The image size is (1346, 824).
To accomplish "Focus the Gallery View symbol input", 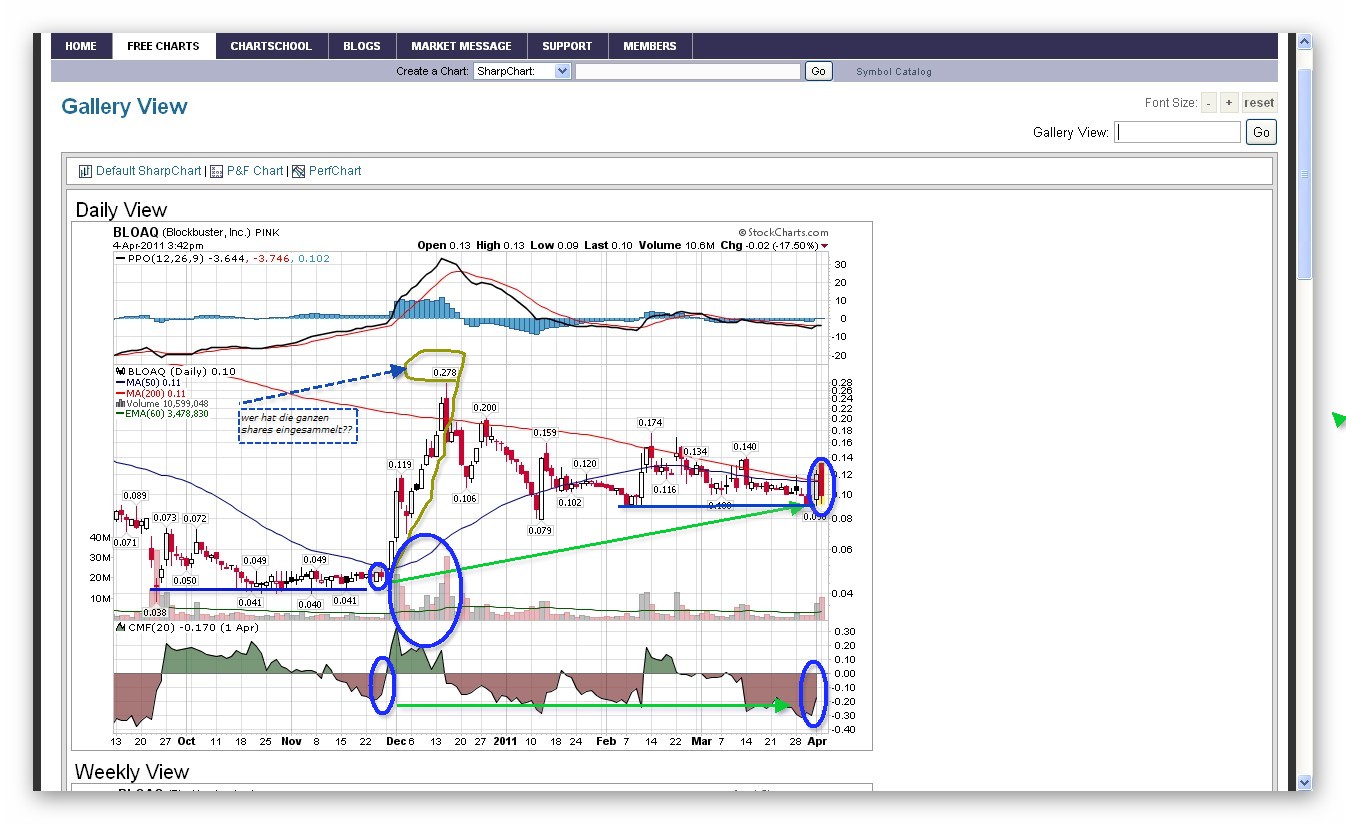I will [1178, 132].
